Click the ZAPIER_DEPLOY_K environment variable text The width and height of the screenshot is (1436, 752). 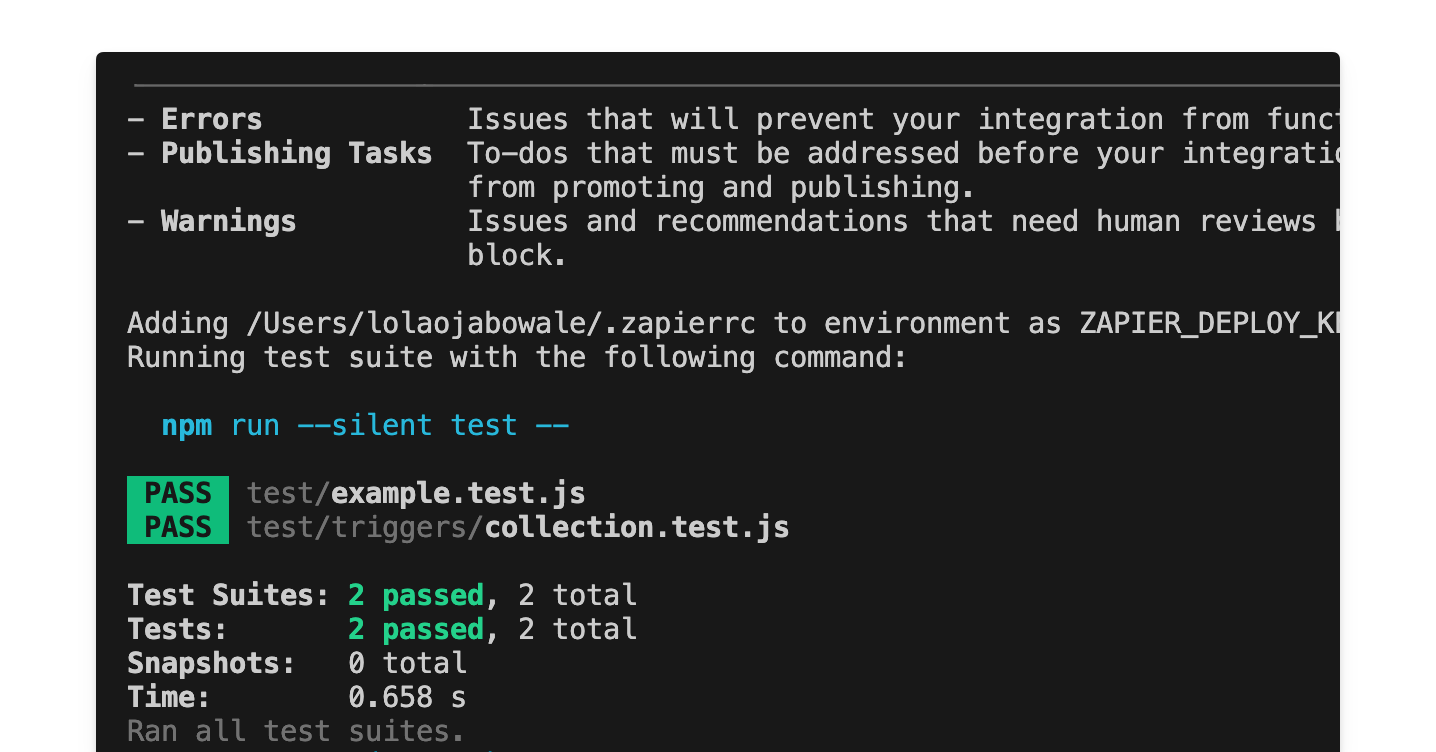[x=1208, y=323]
